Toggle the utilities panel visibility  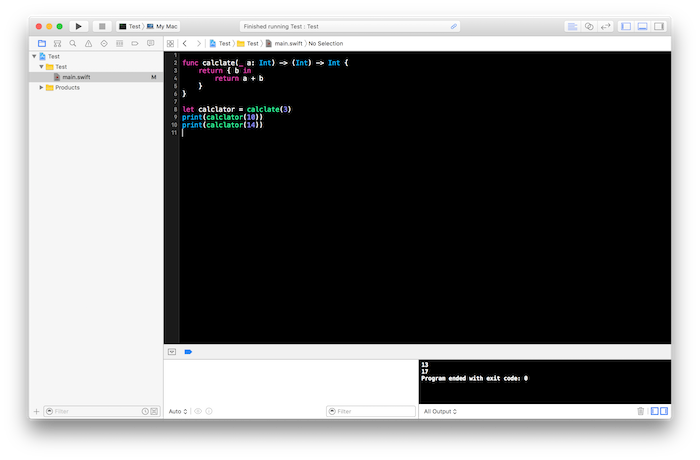click(659, 26)
